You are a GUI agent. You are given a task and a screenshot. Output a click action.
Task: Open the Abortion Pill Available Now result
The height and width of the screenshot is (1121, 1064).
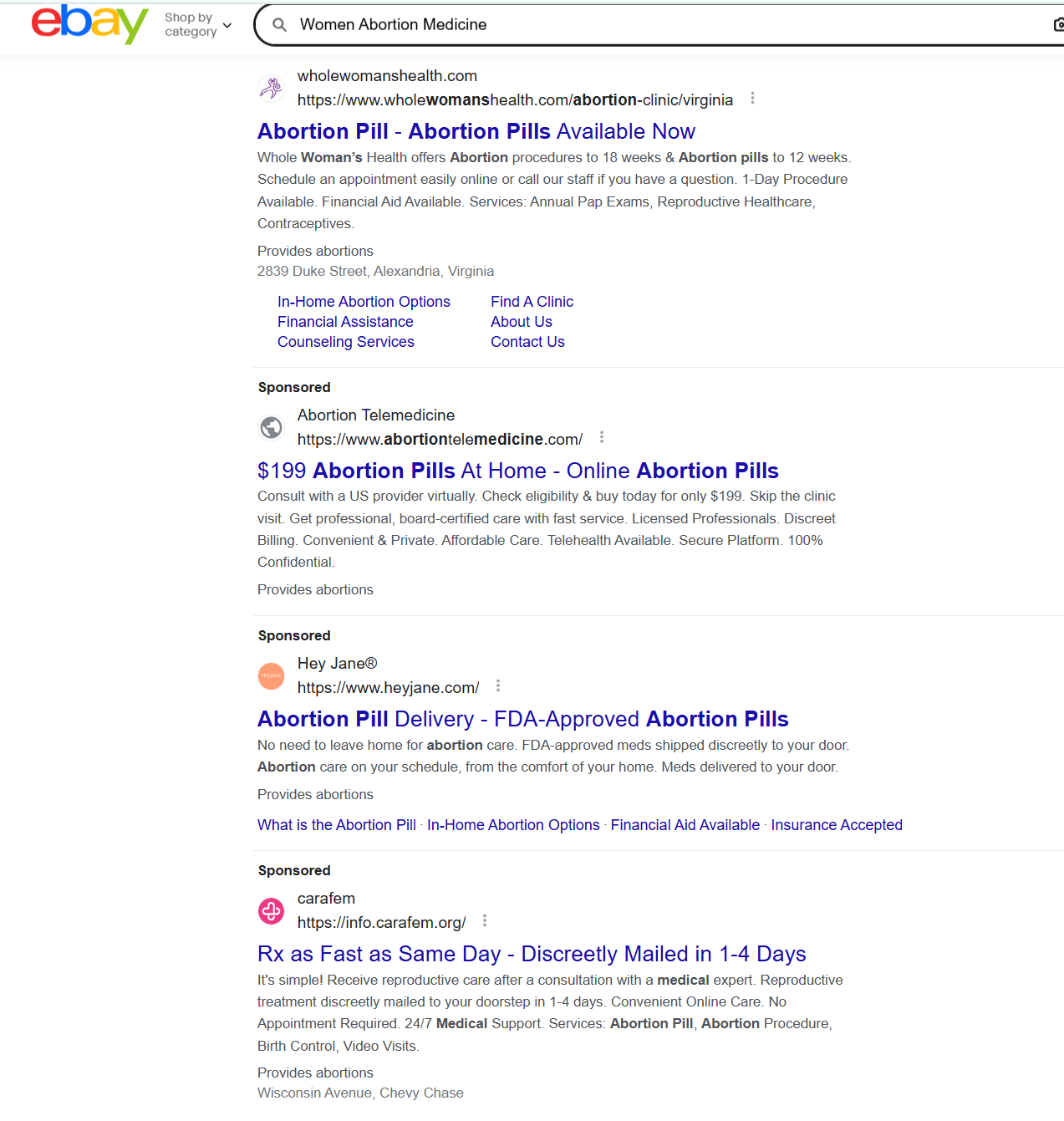(476, 131)
